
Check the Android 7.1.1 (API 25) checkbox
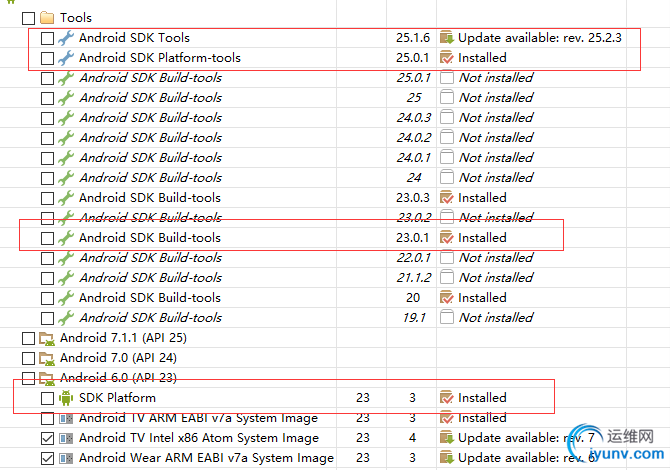[x=29, y=338]
